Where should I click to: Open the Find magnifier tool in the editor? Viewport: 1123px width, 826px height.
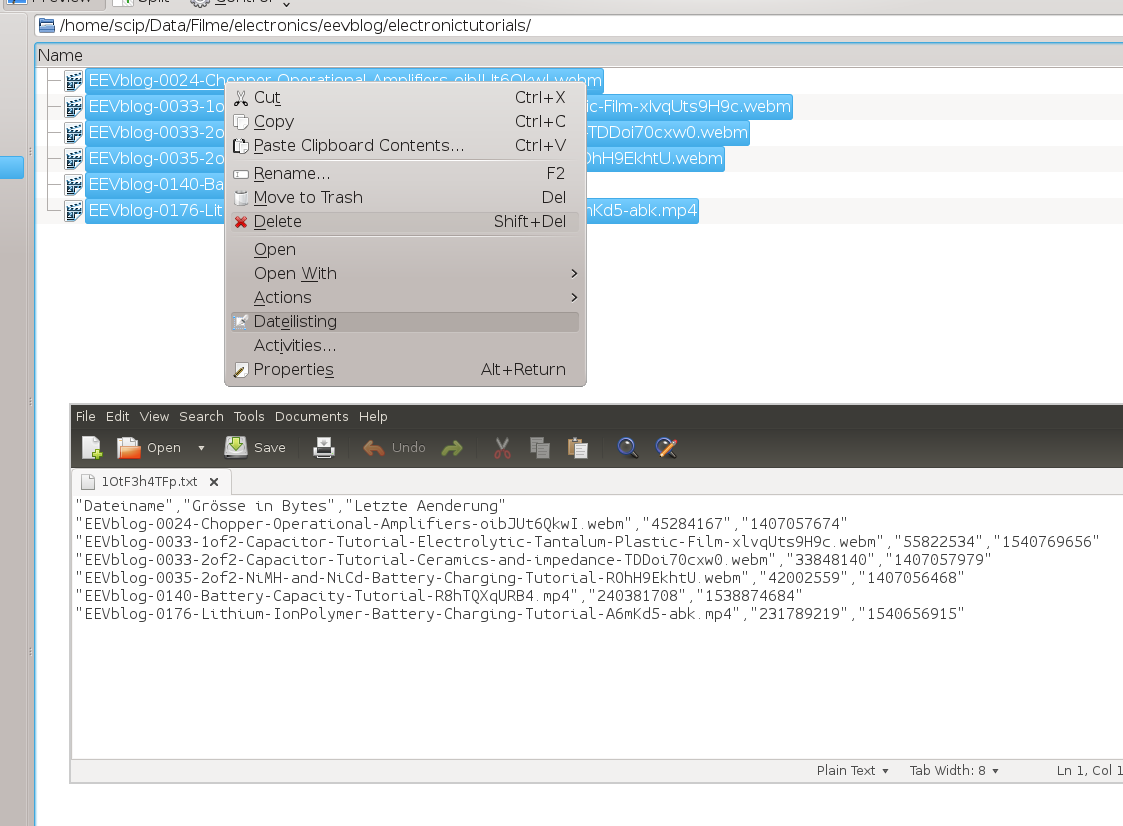pyautogui.click(x=627, y=448)
